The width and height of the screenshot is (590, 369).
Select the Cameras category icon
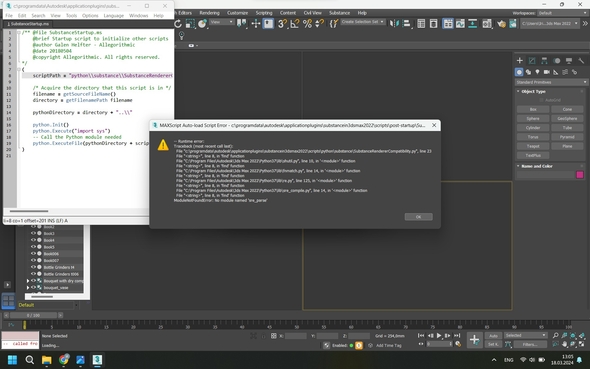pos(547,72)
